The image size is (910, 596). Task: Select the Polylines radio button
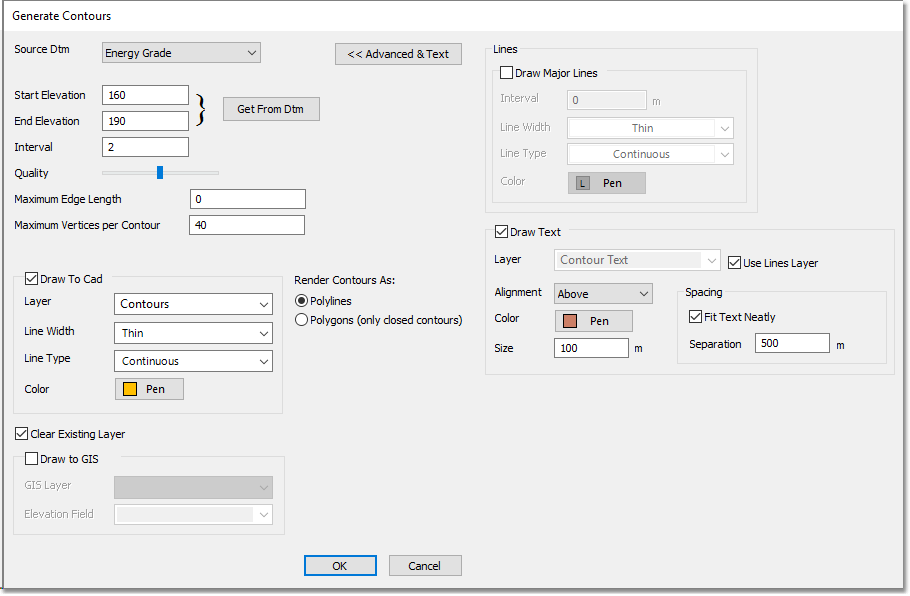[301, 301]
